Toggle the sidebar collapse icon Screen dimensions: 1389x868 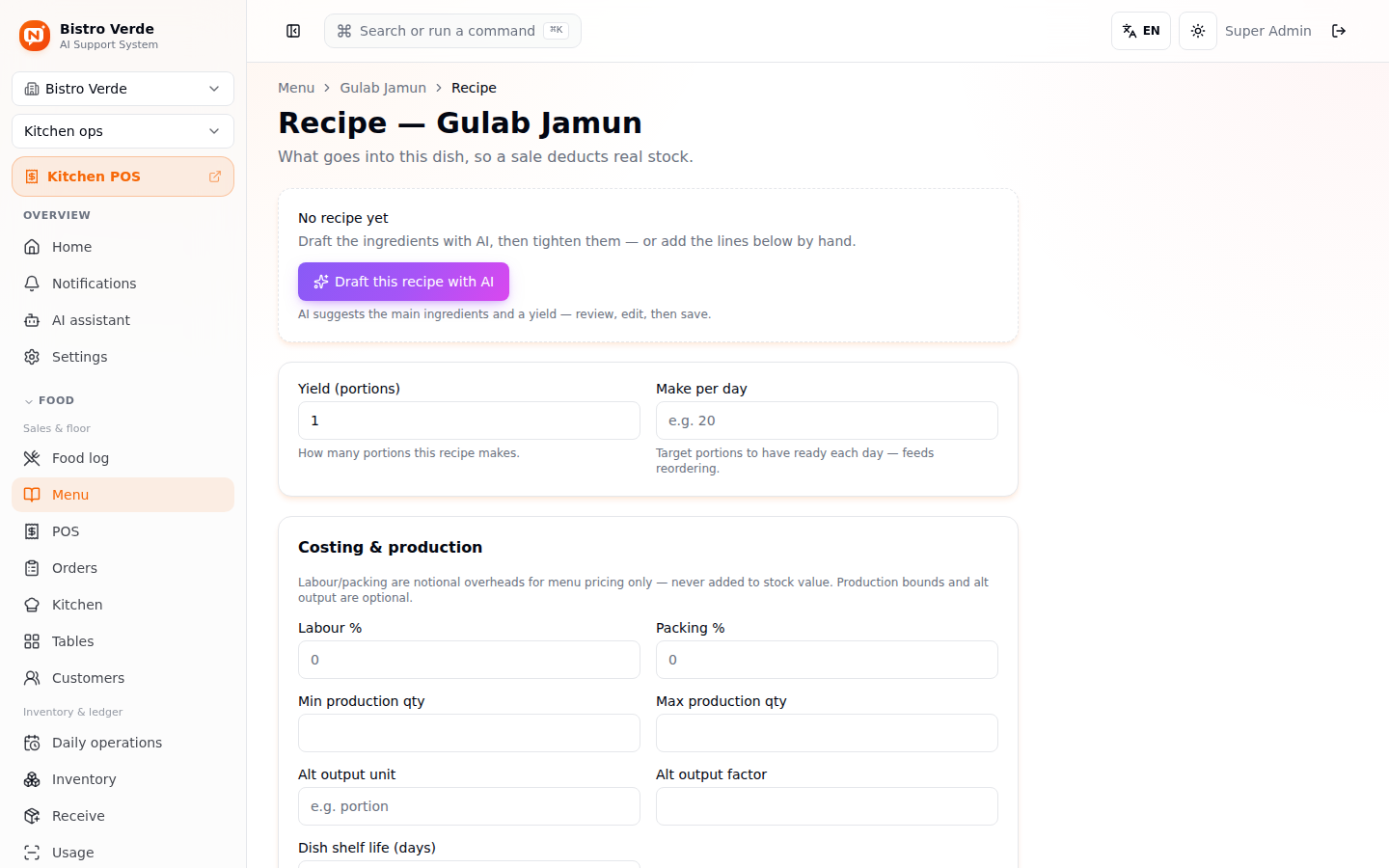tap(293, 31)
